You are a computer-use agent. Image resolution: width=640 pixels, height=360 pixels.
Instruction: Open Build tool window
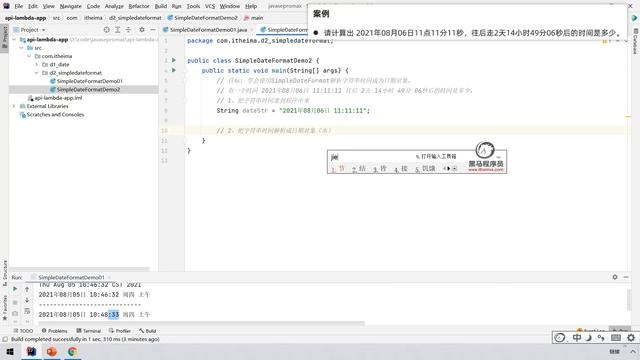(x=147, y=331)
